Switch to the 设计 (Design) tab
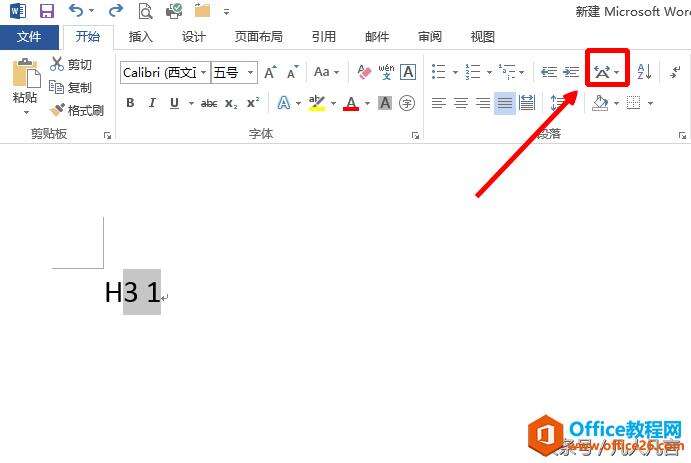691x463 pixels. (194, 37)
